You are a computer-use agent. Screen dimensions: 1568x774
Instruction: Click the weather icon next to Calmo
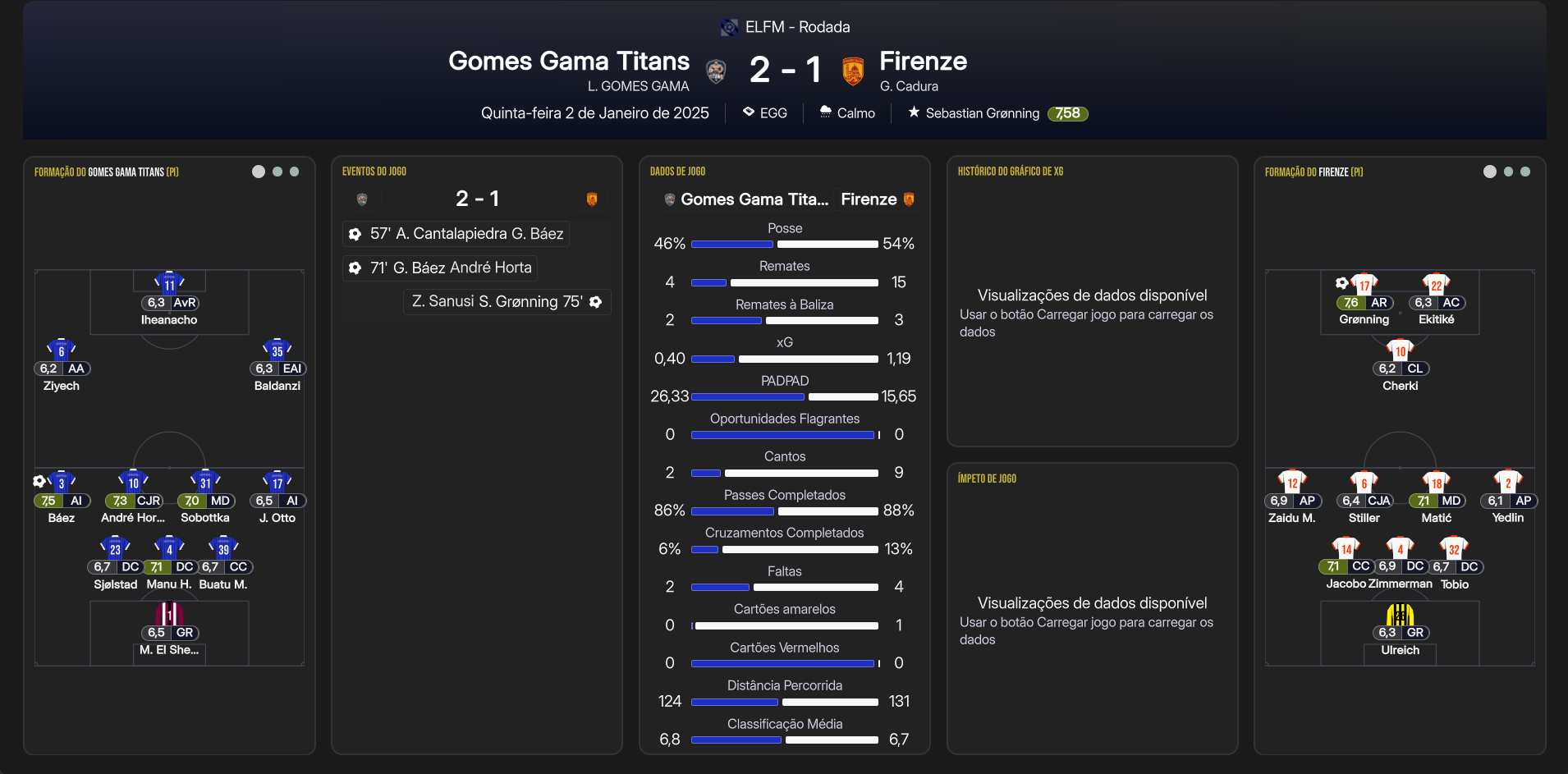(x=825, y=112)
